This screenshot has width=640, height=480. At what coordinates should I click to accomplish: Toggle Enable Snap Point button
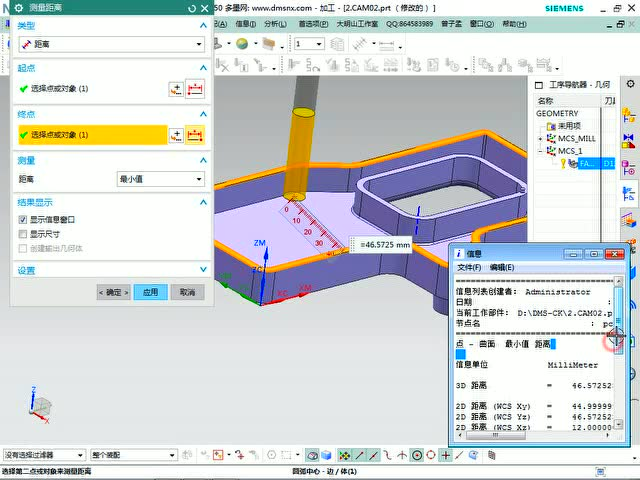click(344, 455)
